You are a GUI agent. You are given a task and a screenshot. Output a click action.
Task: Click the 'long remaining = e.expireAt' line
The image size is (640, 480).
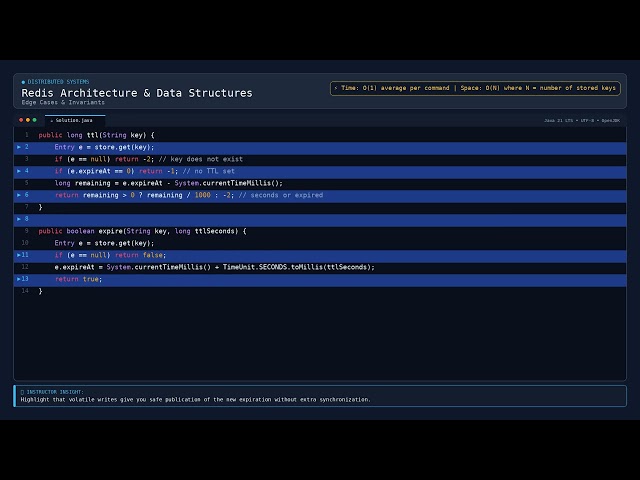(x=169, y=183)
